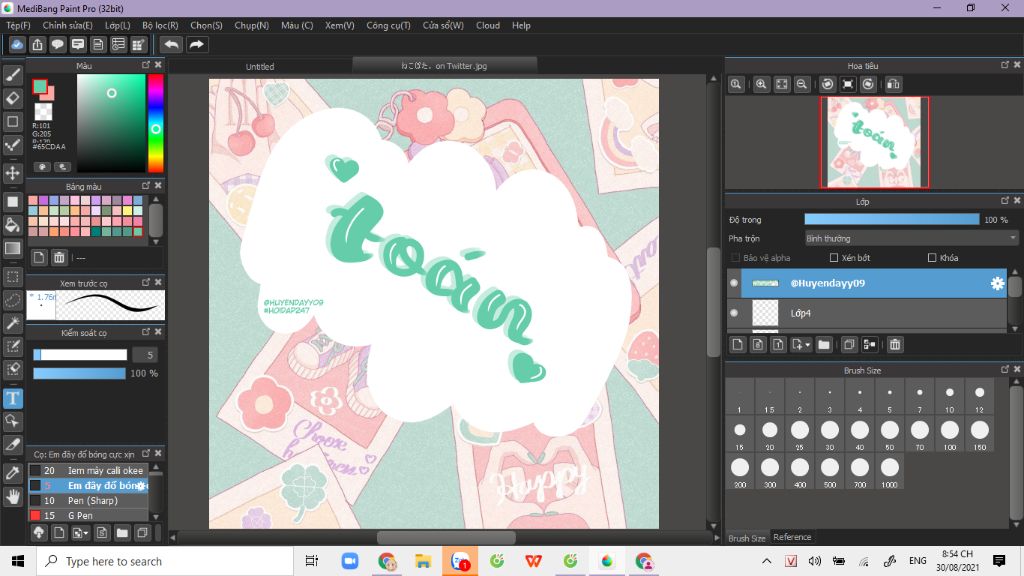Select the Eraser tool

(12, 98)
